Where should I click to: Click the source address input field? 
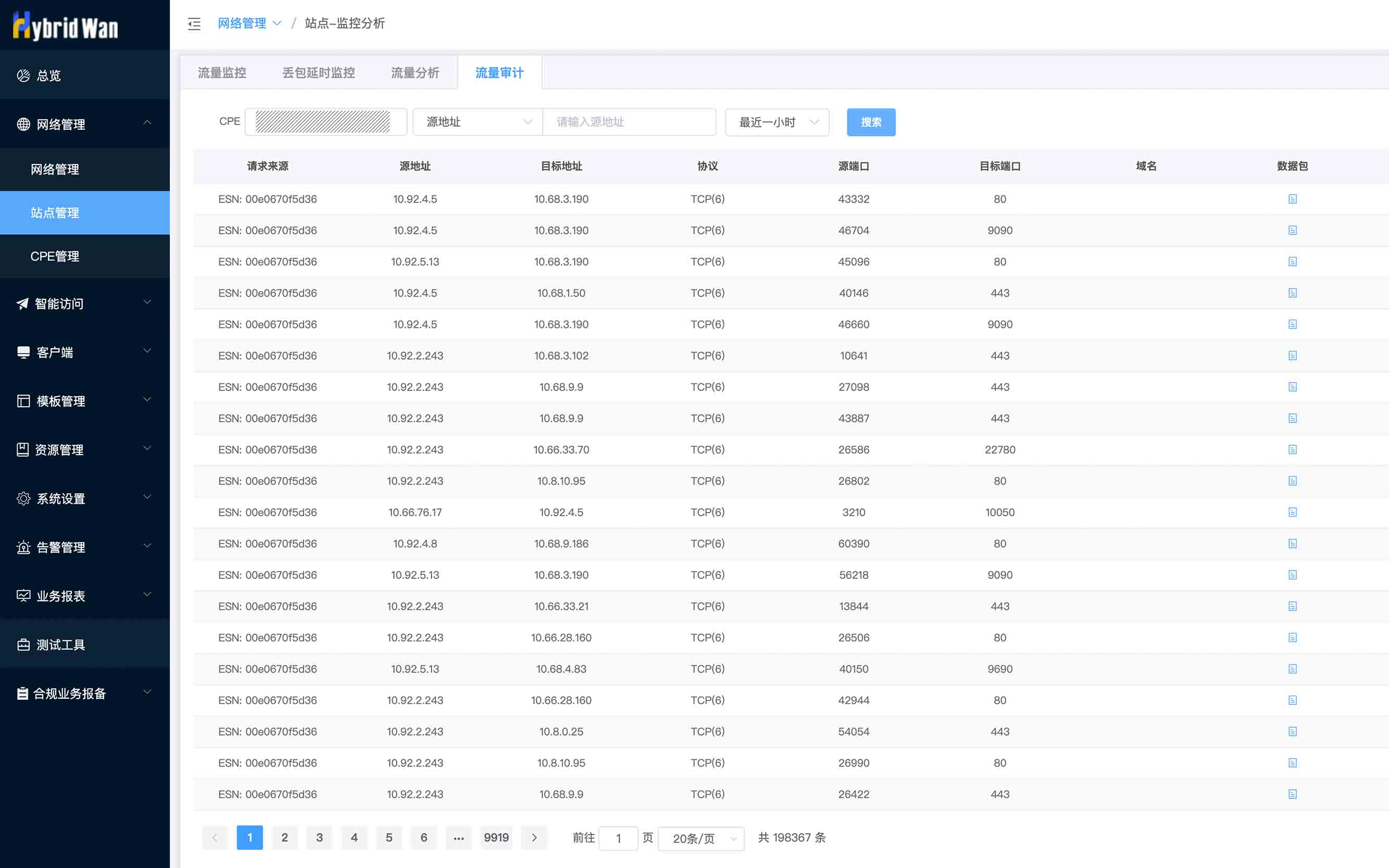click(629, 122)
